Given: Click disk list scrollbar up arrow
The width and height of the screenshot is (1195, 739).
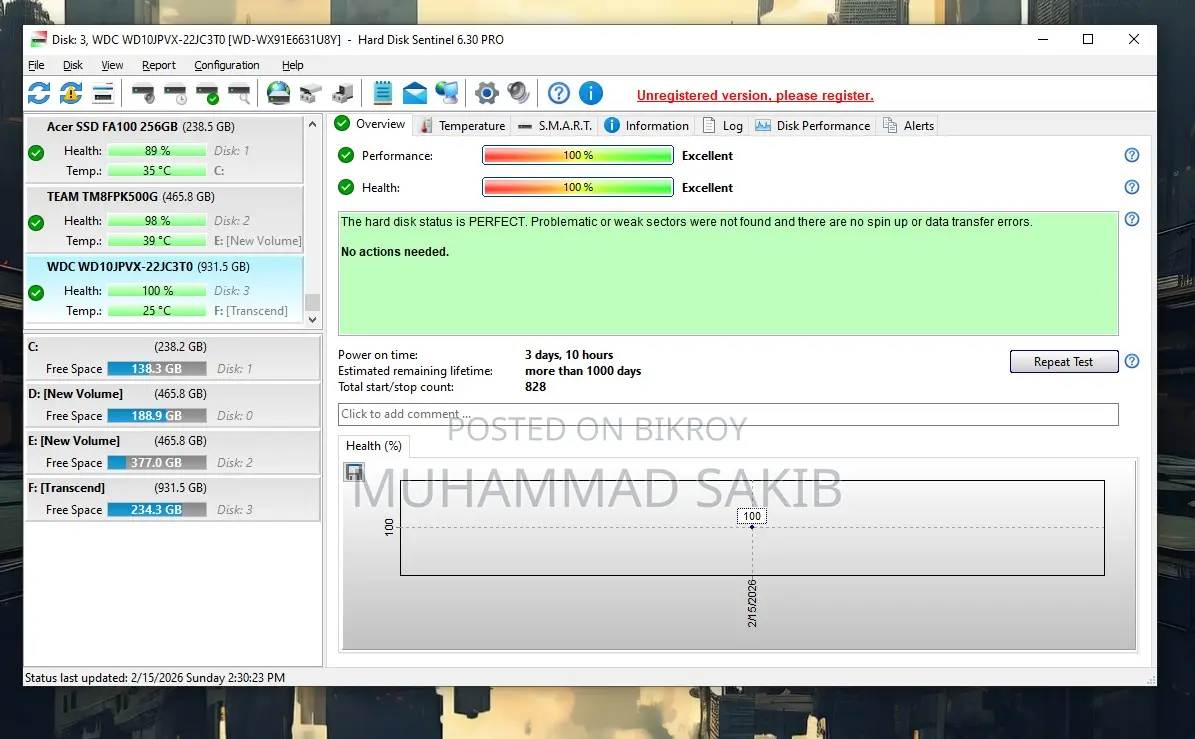Looking at the screenshot, I should (312, 124).
